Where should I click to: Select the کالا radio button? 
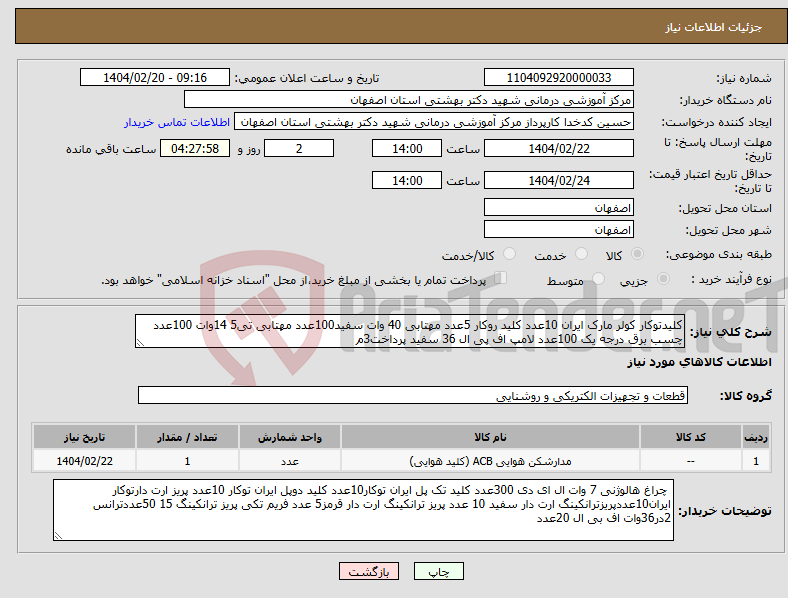pos(637,254)
